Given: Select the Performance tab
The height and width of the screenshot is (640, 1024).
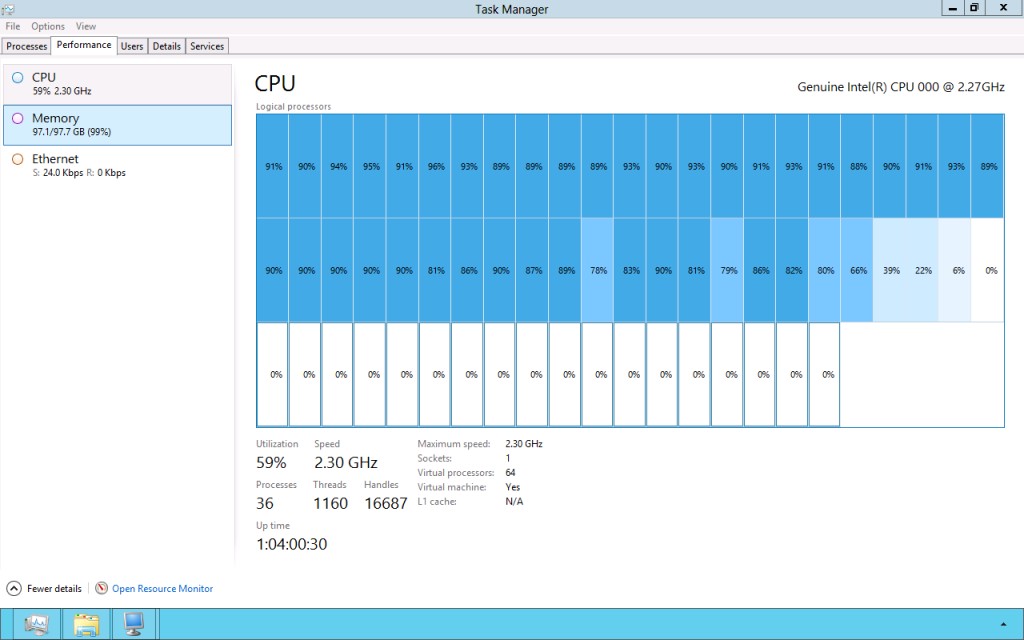Looking at the screenshot, I should click(x=84, y=45).
